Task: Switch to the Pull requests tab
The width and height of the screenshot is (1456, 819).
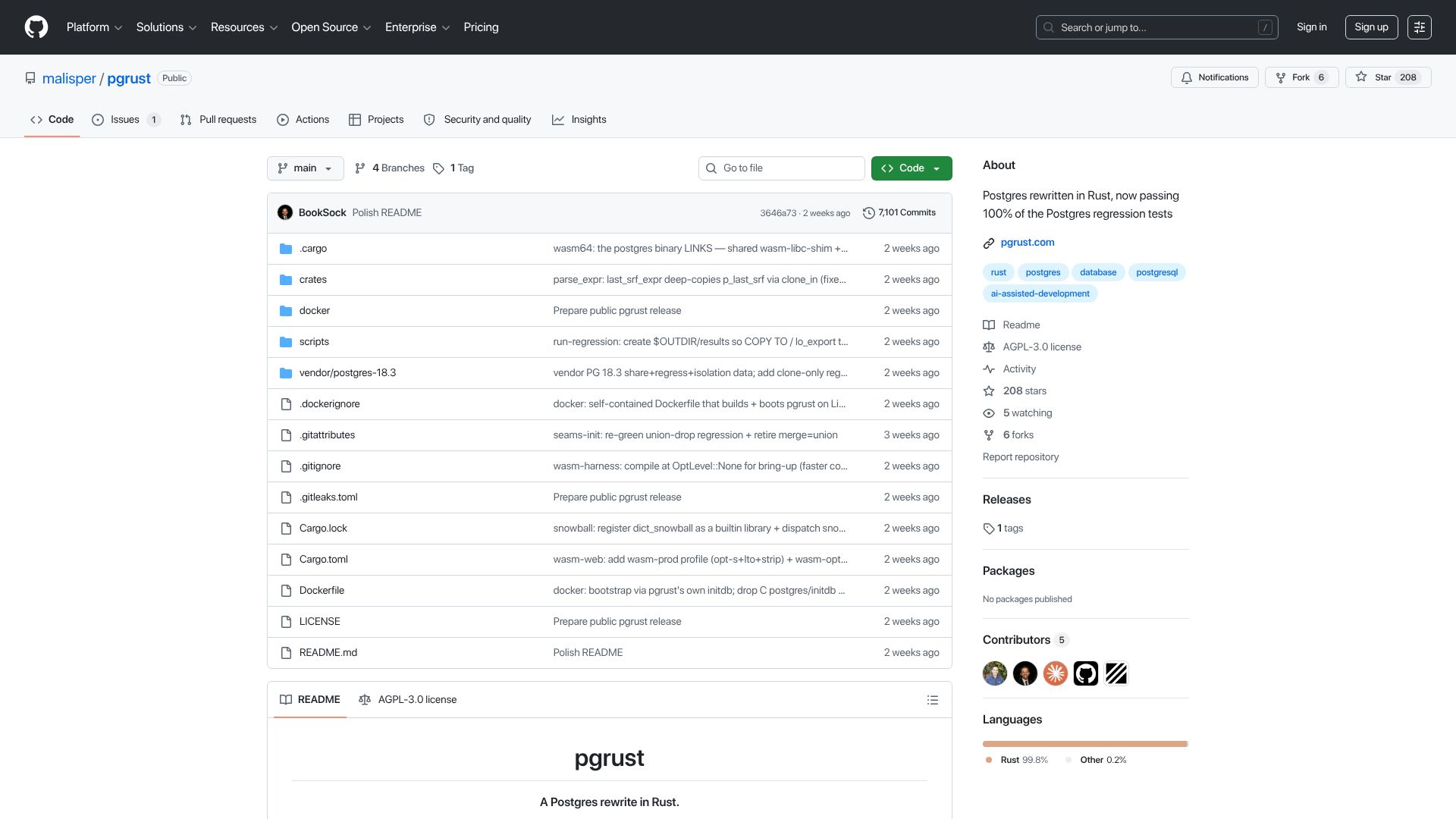Action: coord(218,120)
